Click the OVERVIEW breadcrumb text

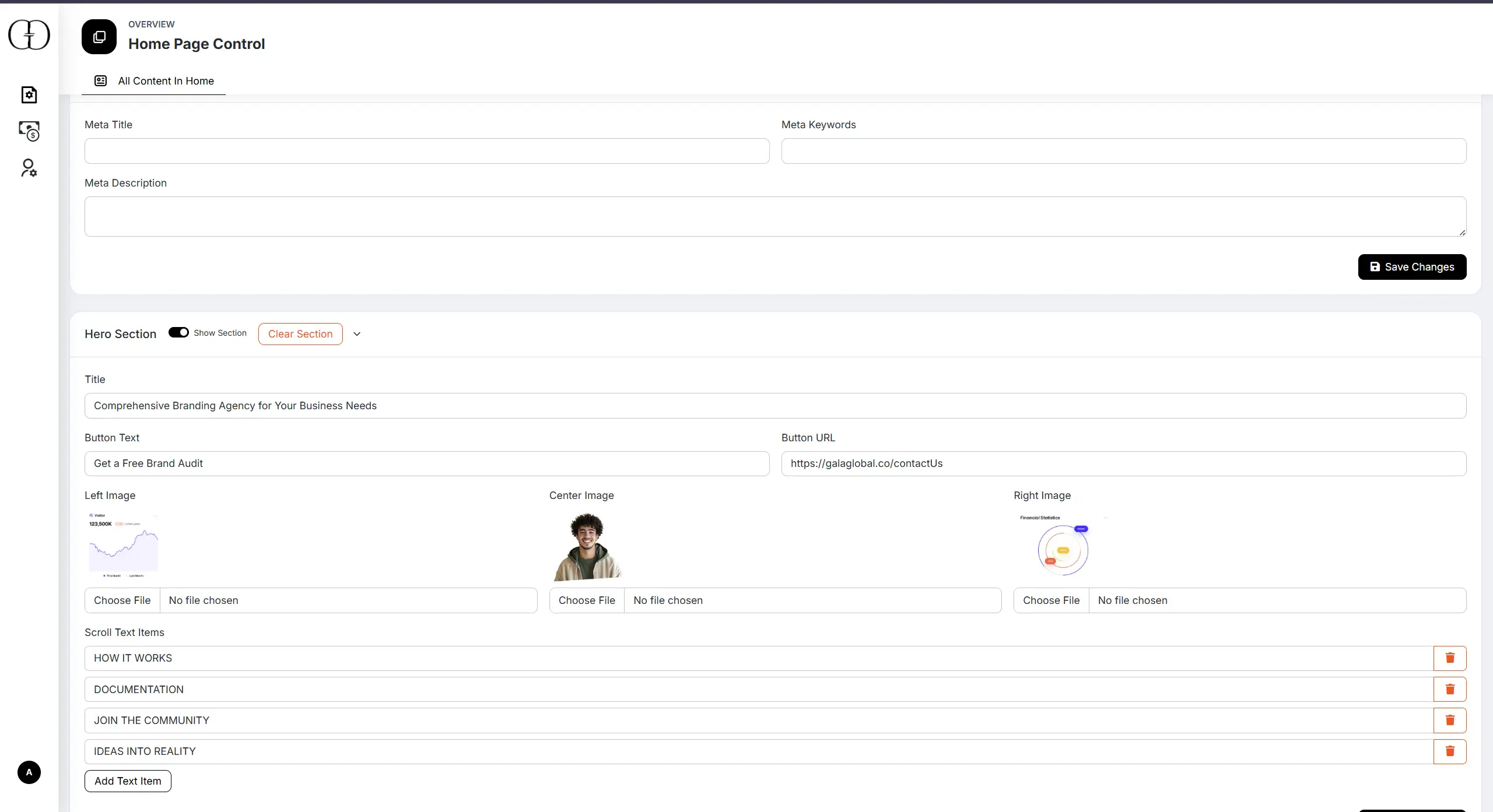(x=152, y=24)
